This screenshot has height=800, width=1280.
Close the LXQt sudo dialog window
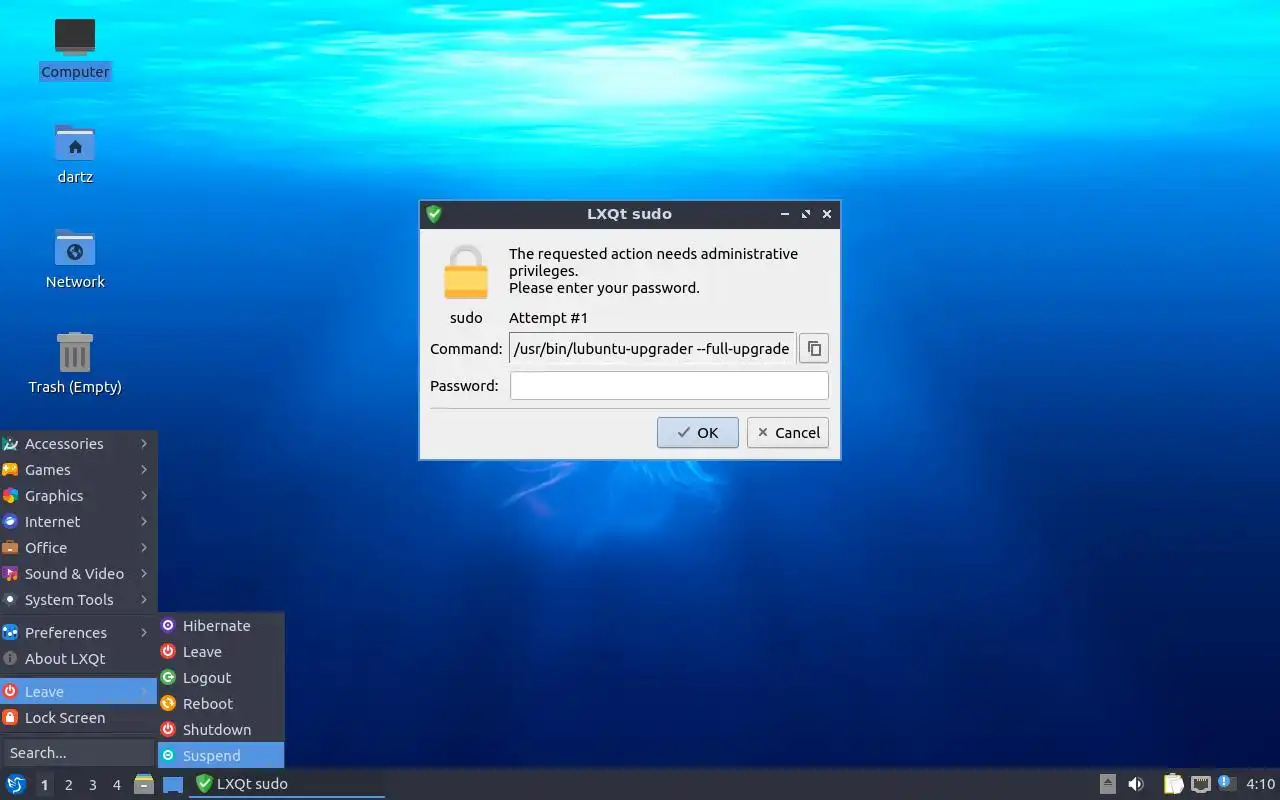(x=827, y=214)
